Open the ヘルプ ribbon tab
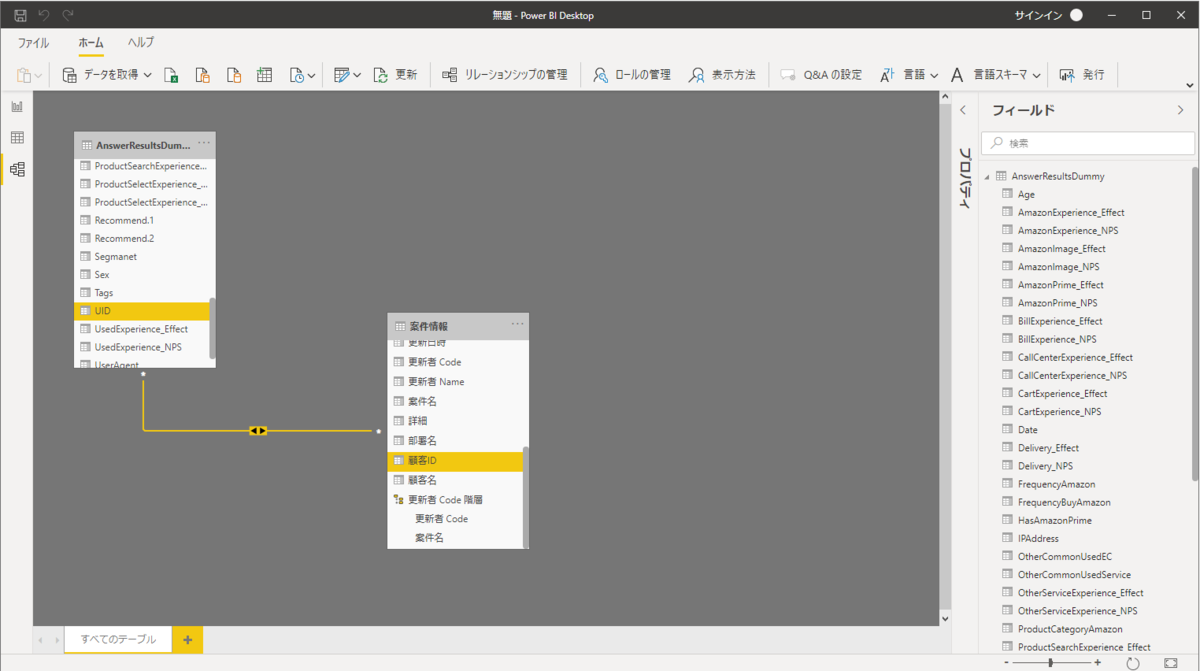Image resolution: width=1200 pixels, height=671 pixels. coord(141,43)
